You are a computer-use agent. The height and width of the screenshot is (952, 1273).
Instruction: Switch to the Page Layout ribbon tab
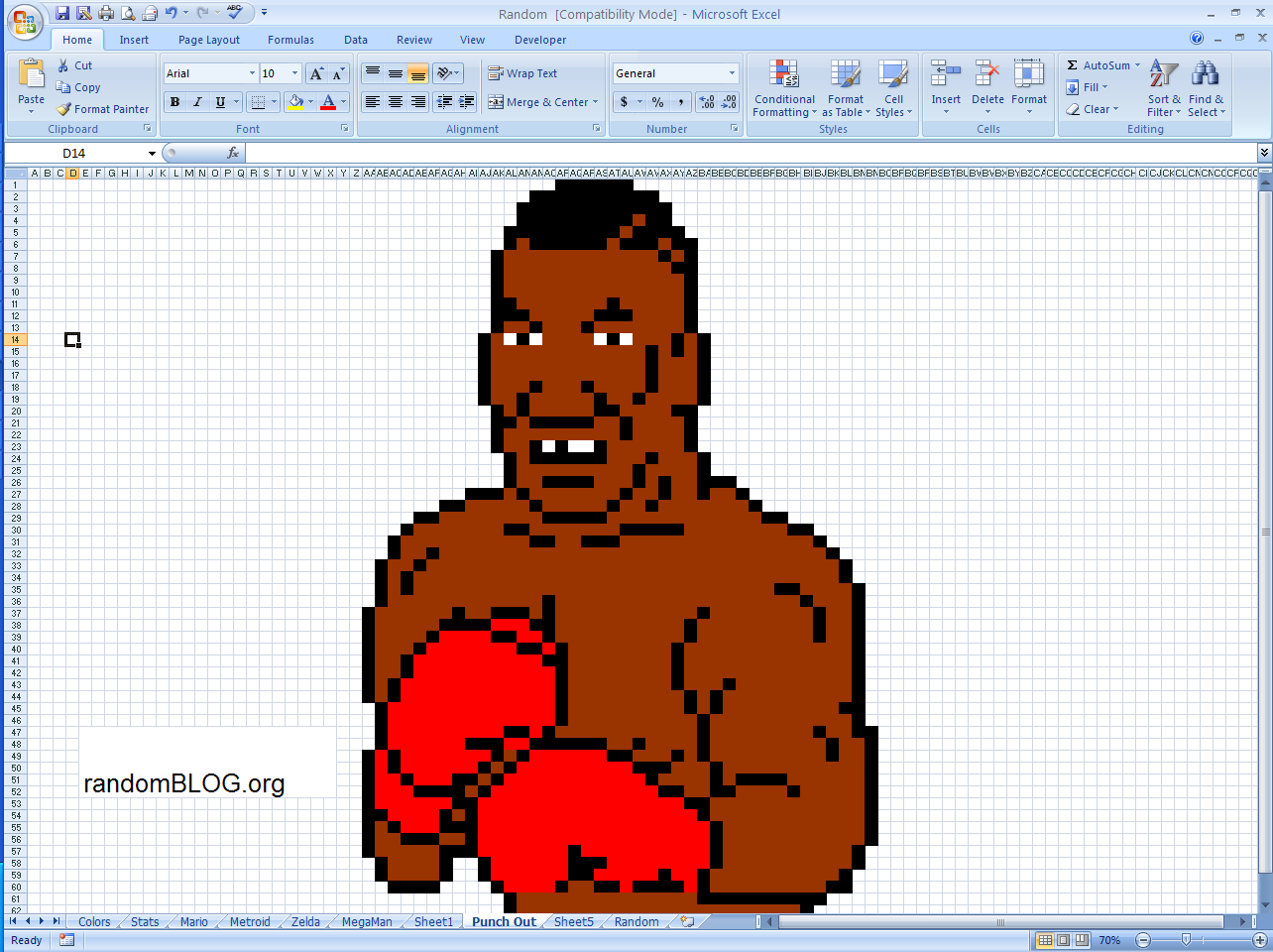209,40
